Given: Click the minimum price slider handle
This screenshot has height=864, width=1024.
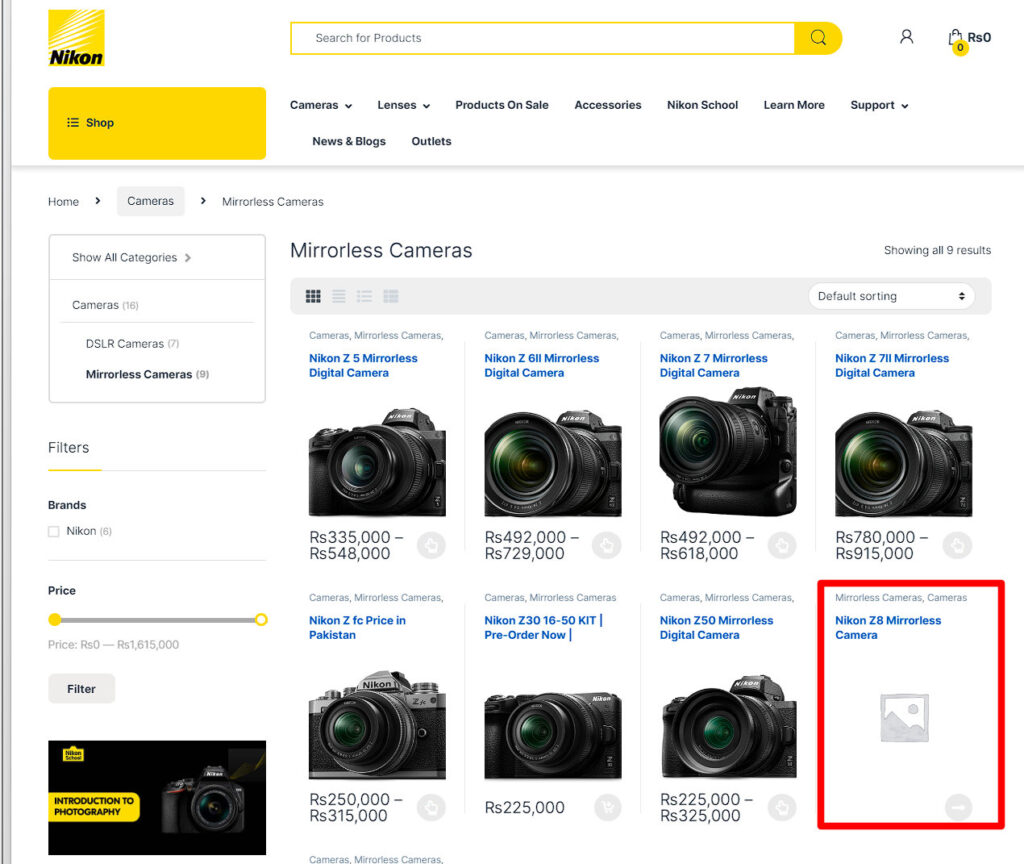Looking at the screenshot, I should [55, 620].
